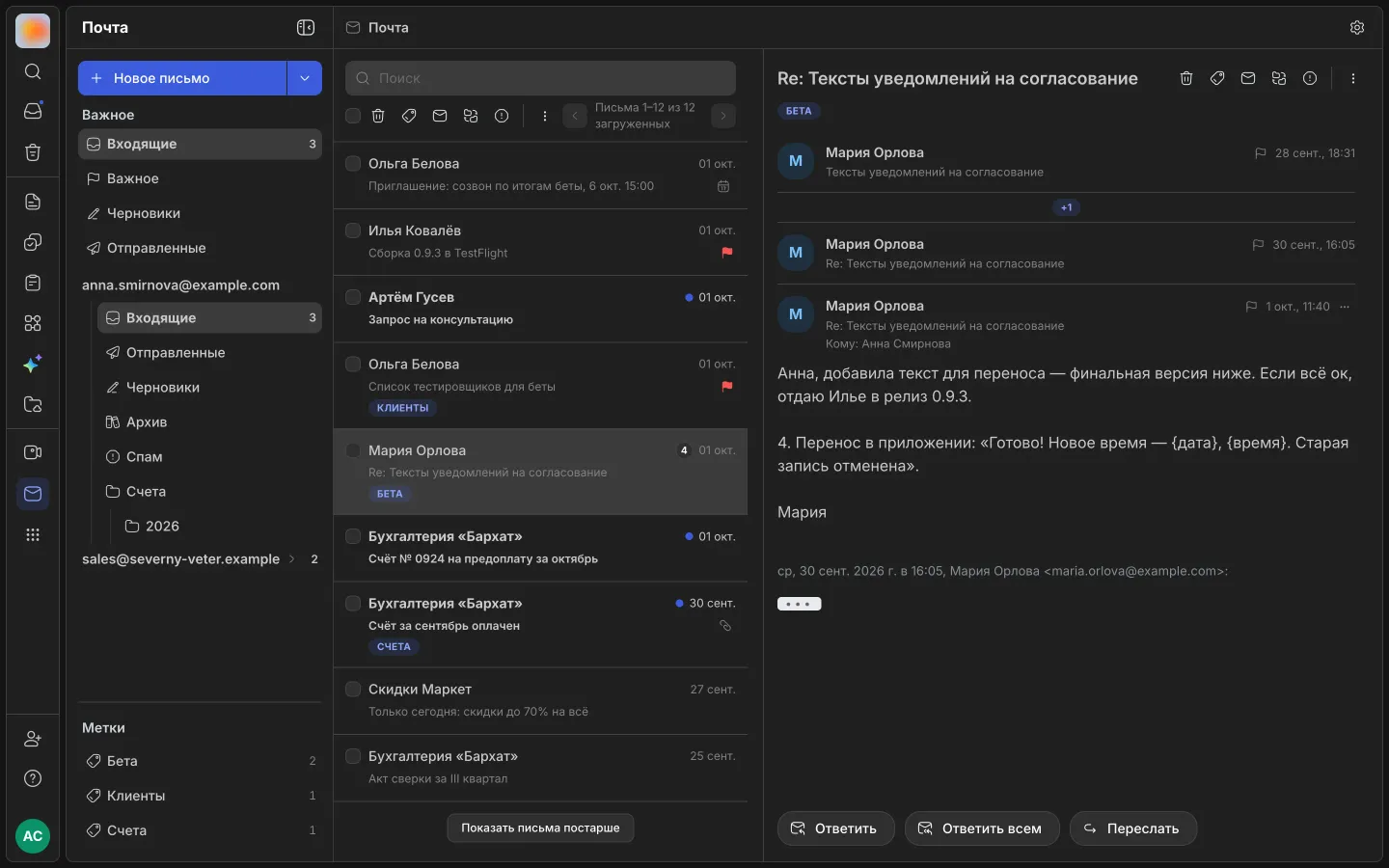The image size is (1389, 868).
Task: Click the label tag icon in message header
Action: coord(1217,78)
